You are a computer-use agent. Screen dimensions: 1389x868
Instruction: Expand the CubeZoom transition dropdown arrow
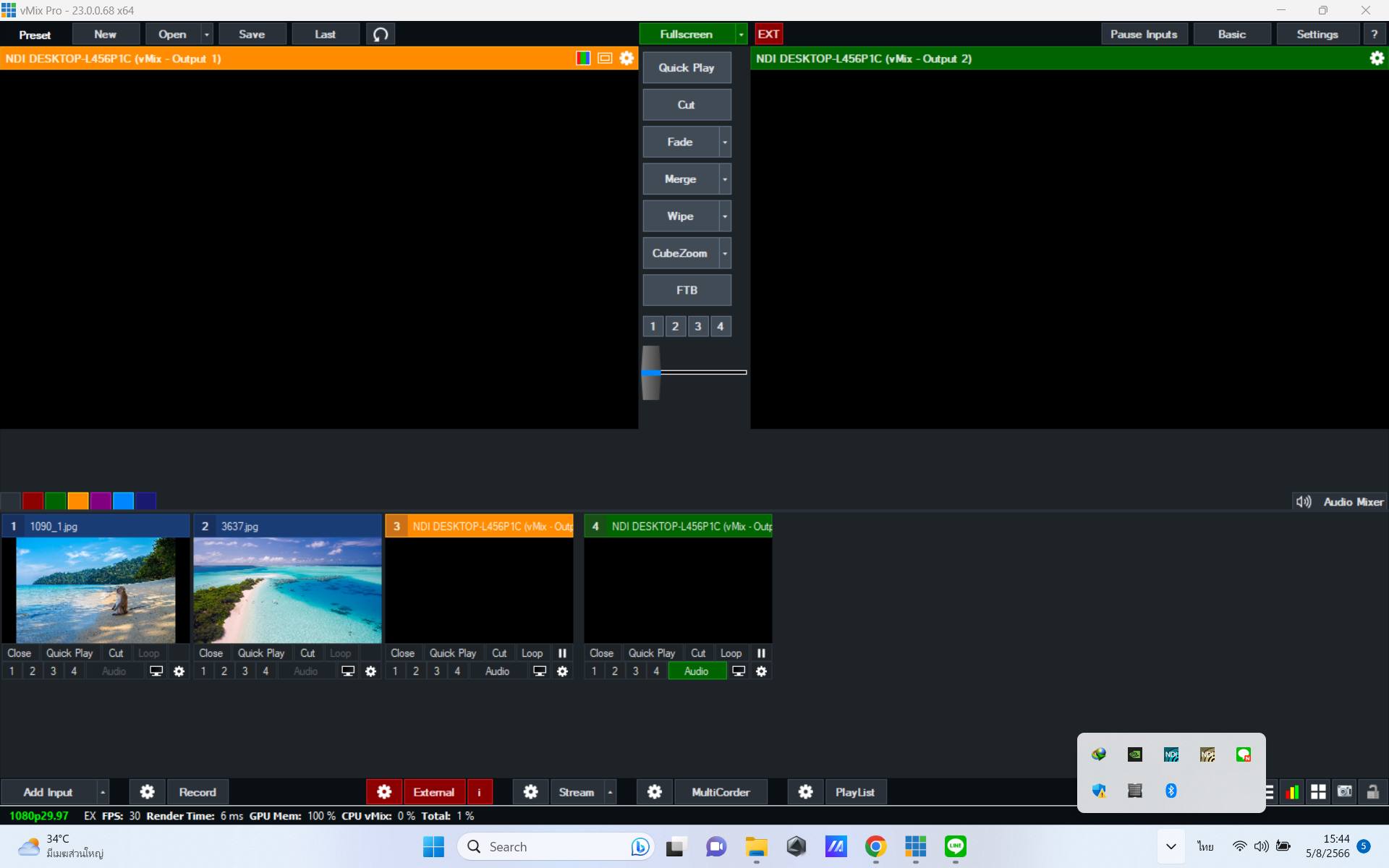725,253
